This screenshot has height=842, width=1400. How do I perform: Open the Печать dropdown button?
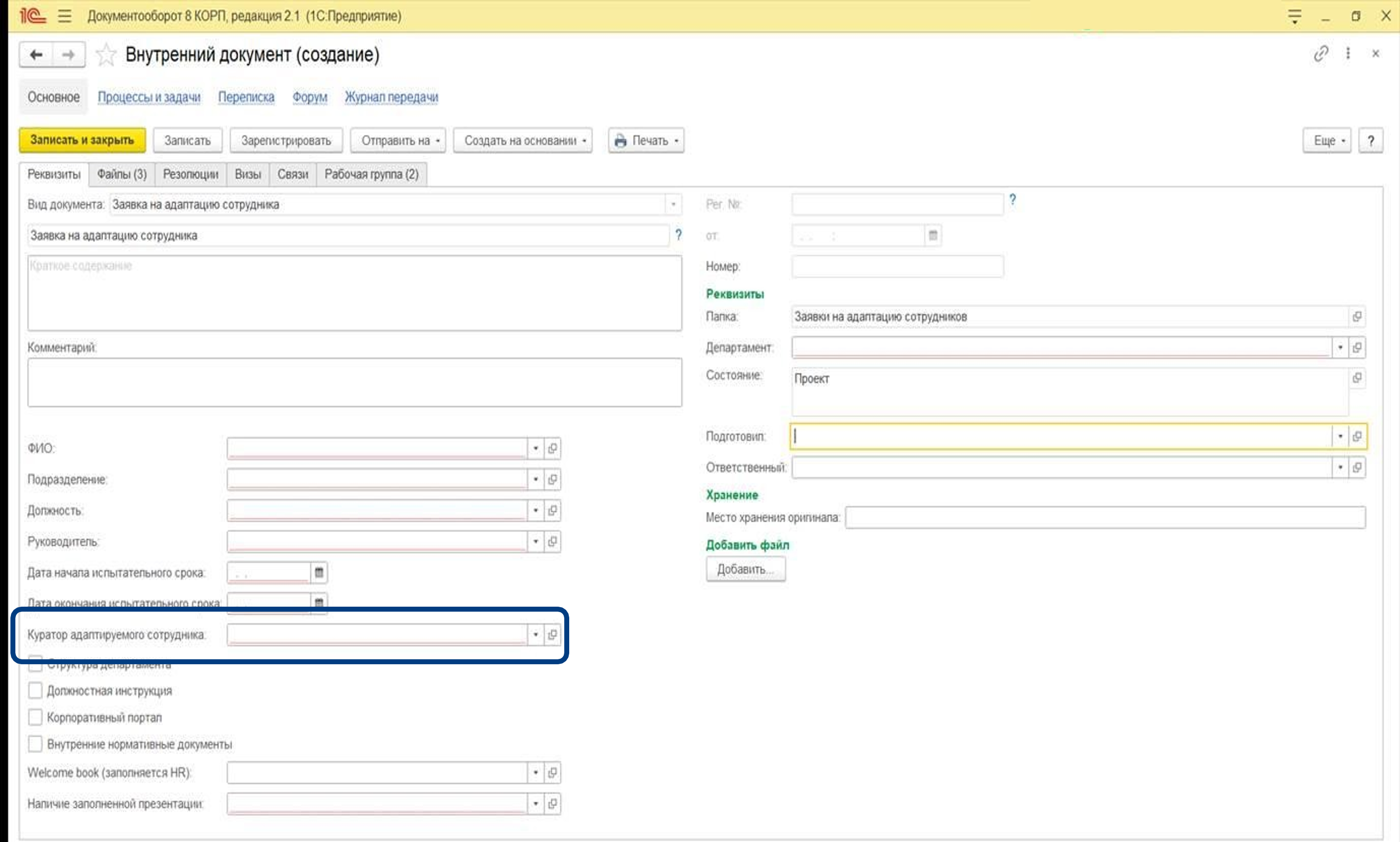(647, 140)
